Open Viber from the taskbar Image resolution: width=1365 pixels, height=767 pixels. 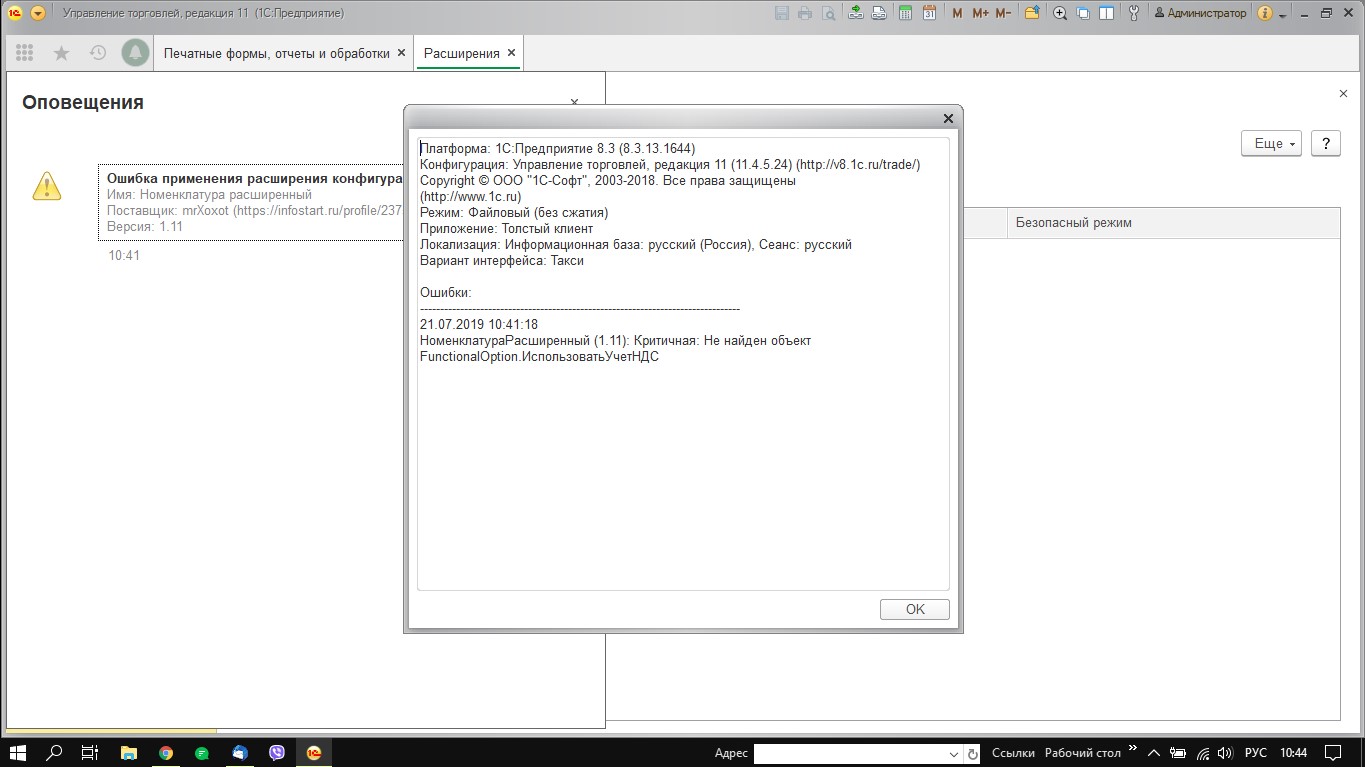click(x=277, y=753)
